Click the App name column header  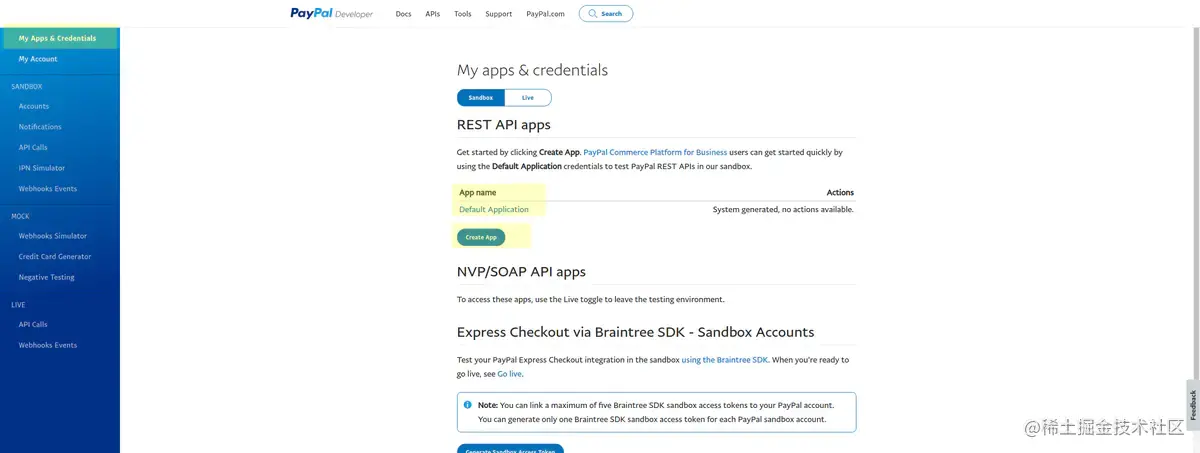pos(478,192)
